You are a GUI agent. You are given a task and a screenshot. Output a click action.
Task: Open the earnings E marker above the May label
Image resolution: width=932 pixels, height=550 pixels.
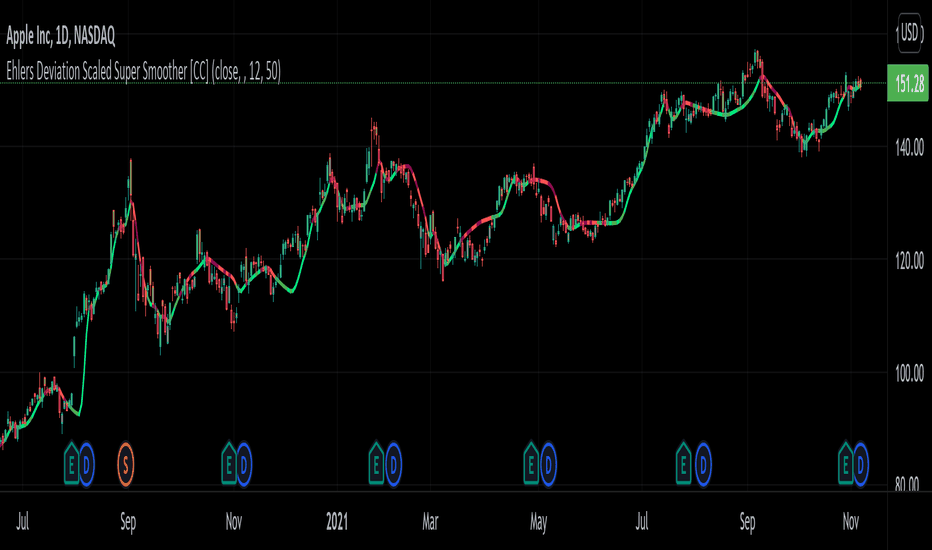[531, 464]
